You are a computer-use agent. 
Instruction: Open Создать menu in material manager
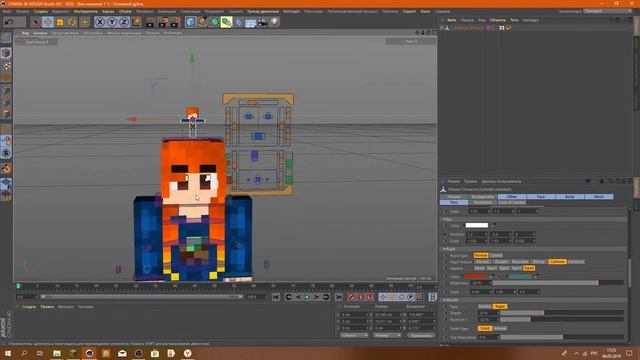(29, 307)
